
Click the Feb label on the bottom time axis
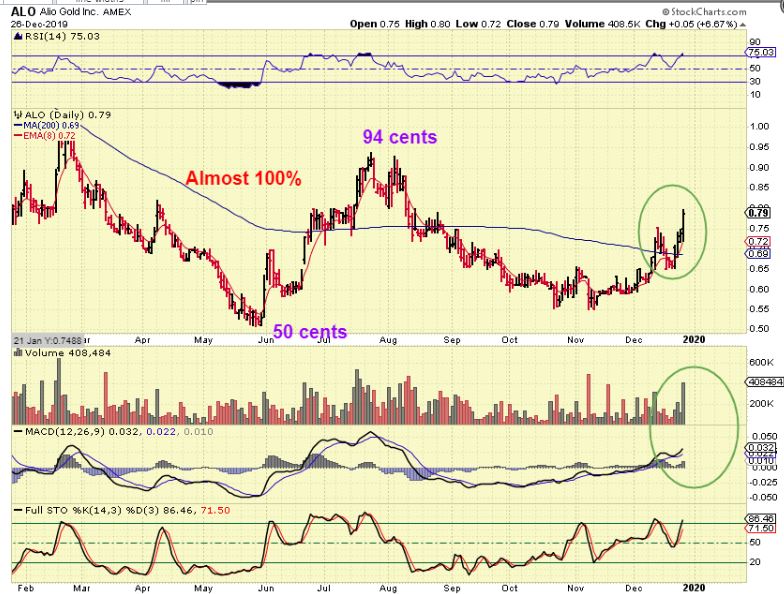[26, 588]
